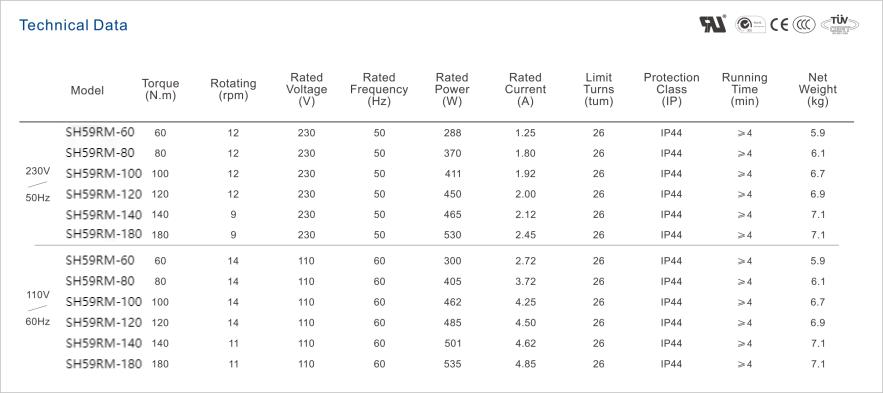Screen dimensions: 883x393
Task: Select the Torque (N.m) column header
Action: pos(160,90)
